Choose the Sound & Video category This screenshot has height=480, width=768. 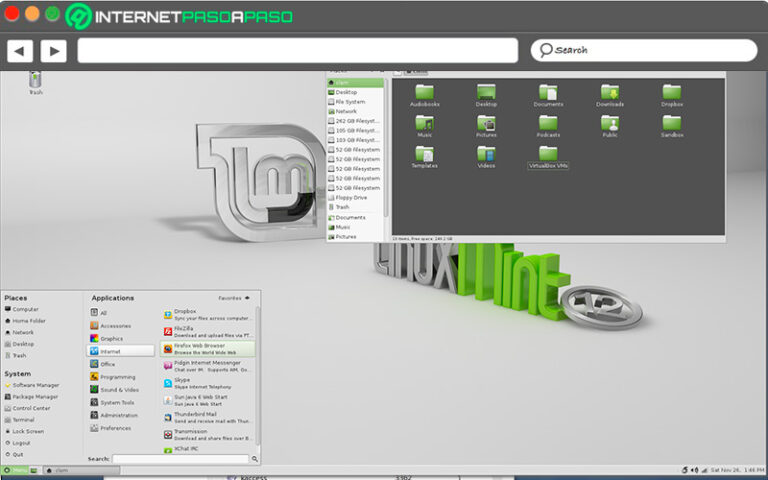click(x=118, y=389)
